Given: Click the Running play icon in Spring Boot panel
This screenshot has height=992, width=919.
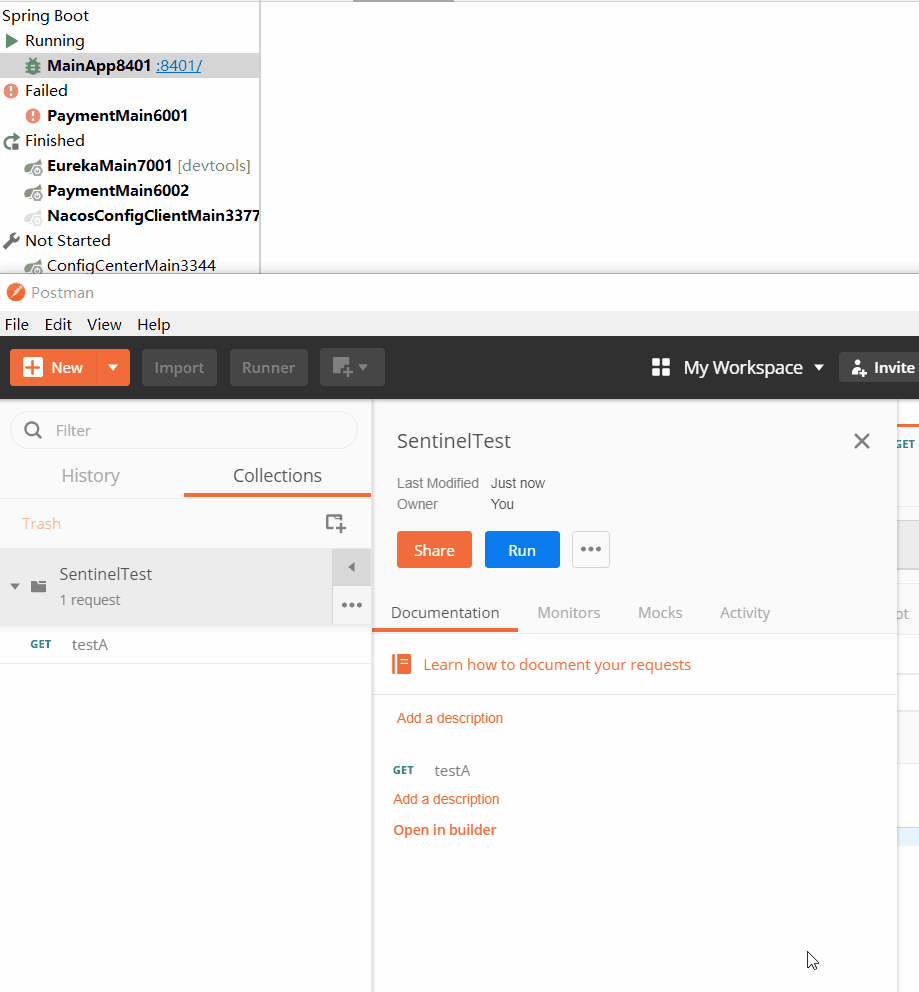Looking at the screenshot, I should tap(11, 41).
